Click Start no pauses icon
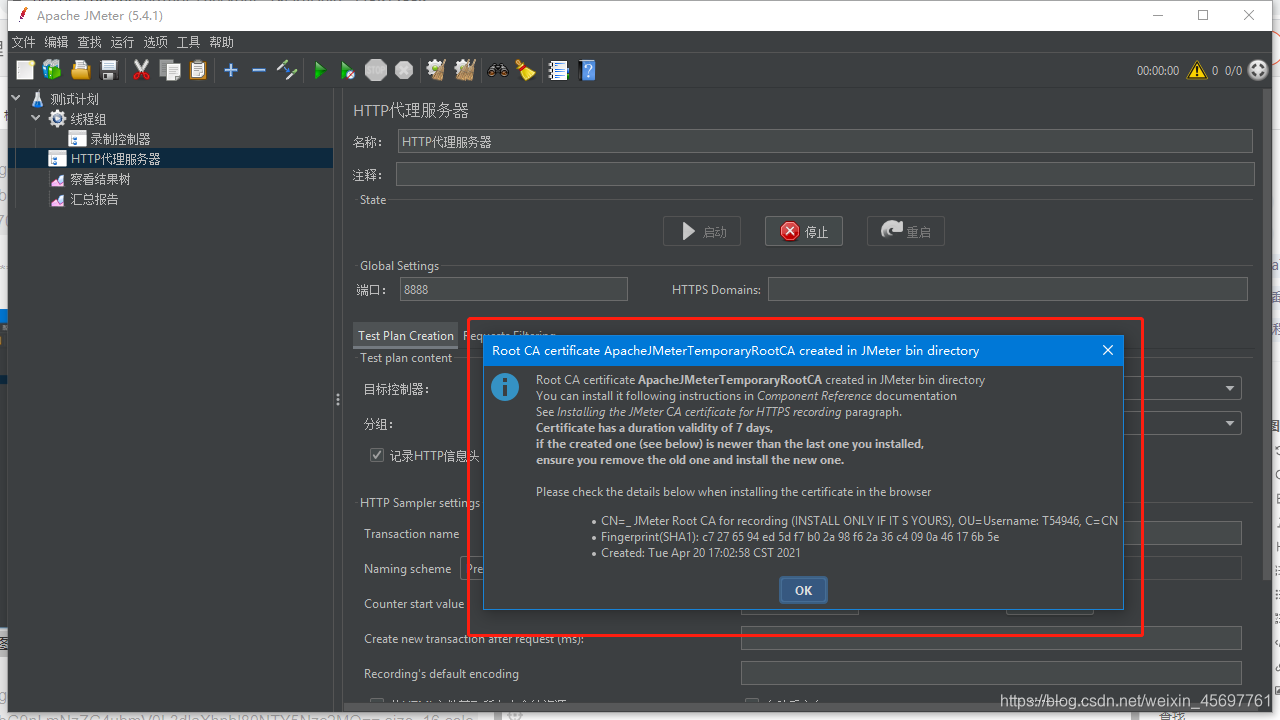Viewport: 1280px width, 720px height. [x=347, y=70]
